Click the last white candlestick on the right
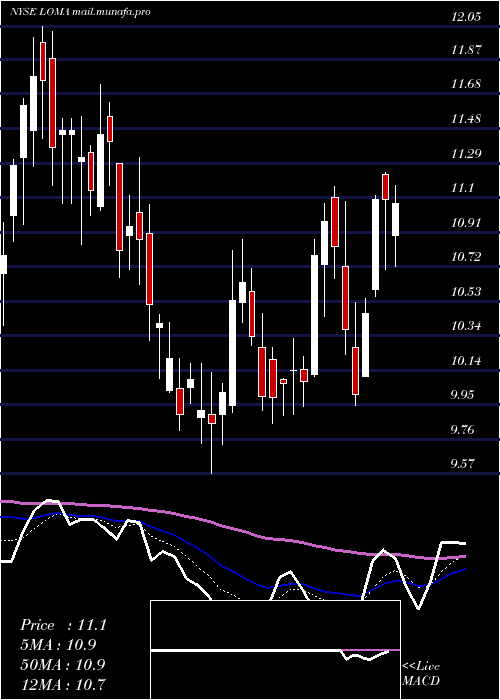This screenshot has width=500, height=700. point(395,219)
